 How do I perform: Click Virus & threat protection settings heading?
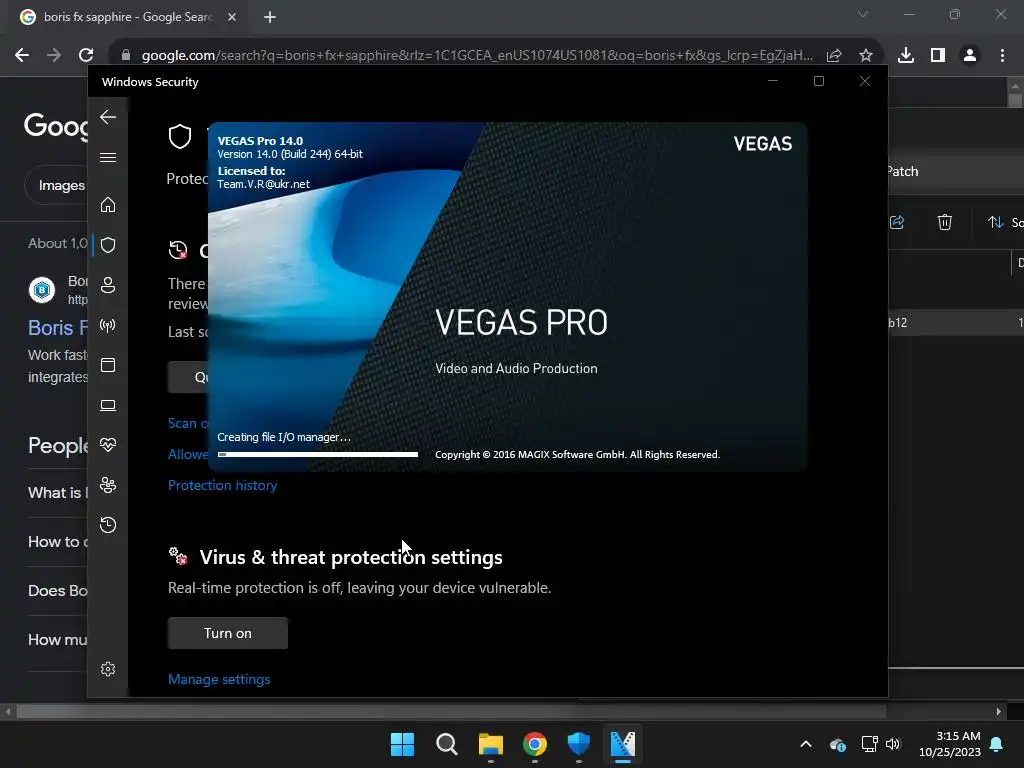[351, 557]
